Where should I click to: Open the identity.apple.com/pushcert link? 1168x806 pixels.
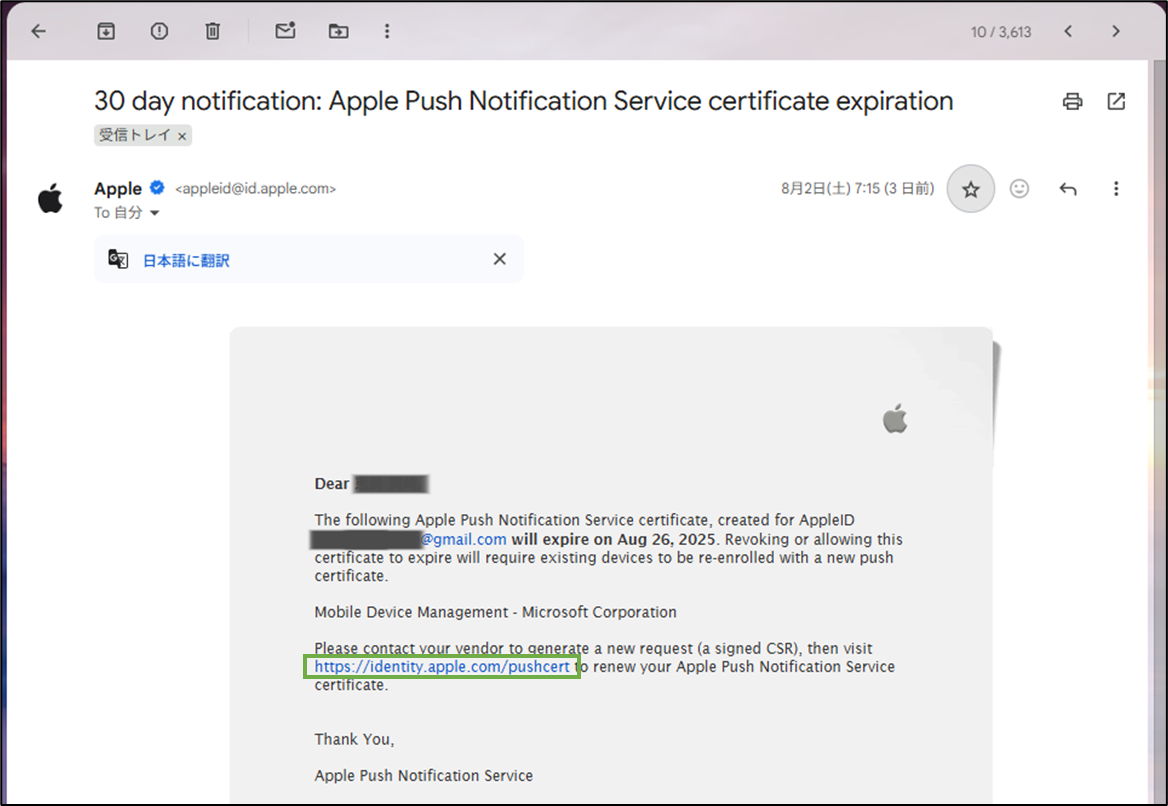click(x=442, y=667)
